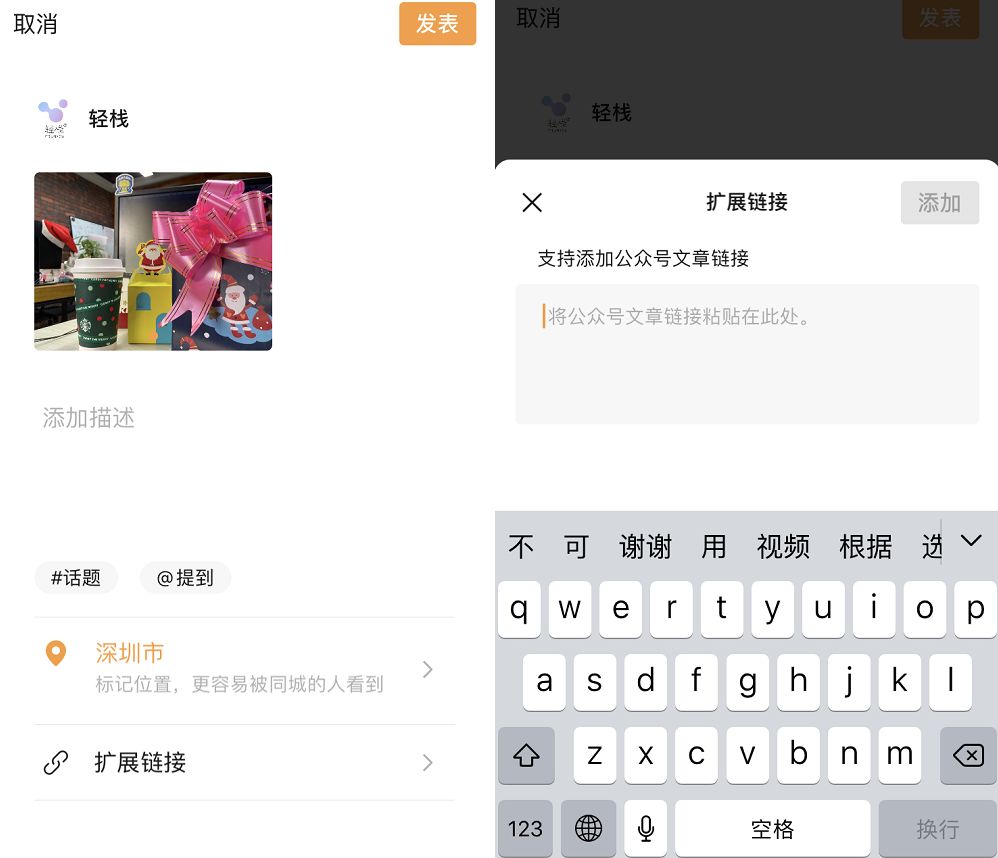Viewport: 998px width, 858px height.
Task: Publish the post with the 发表 button
Action: pos(437,25)
